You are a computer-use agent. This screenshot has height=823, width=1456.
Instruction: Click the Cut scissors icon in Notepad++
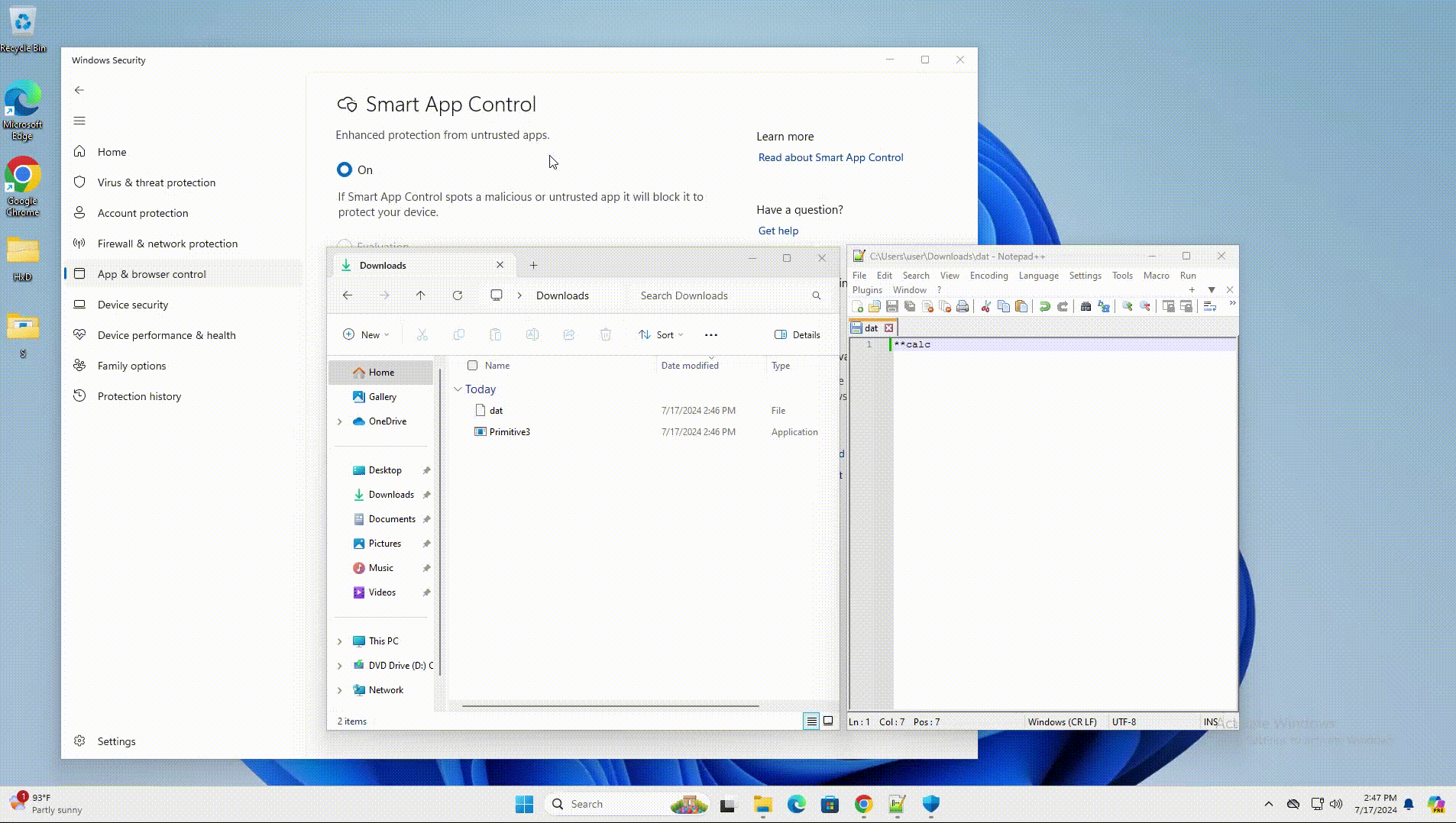(985, 307)
